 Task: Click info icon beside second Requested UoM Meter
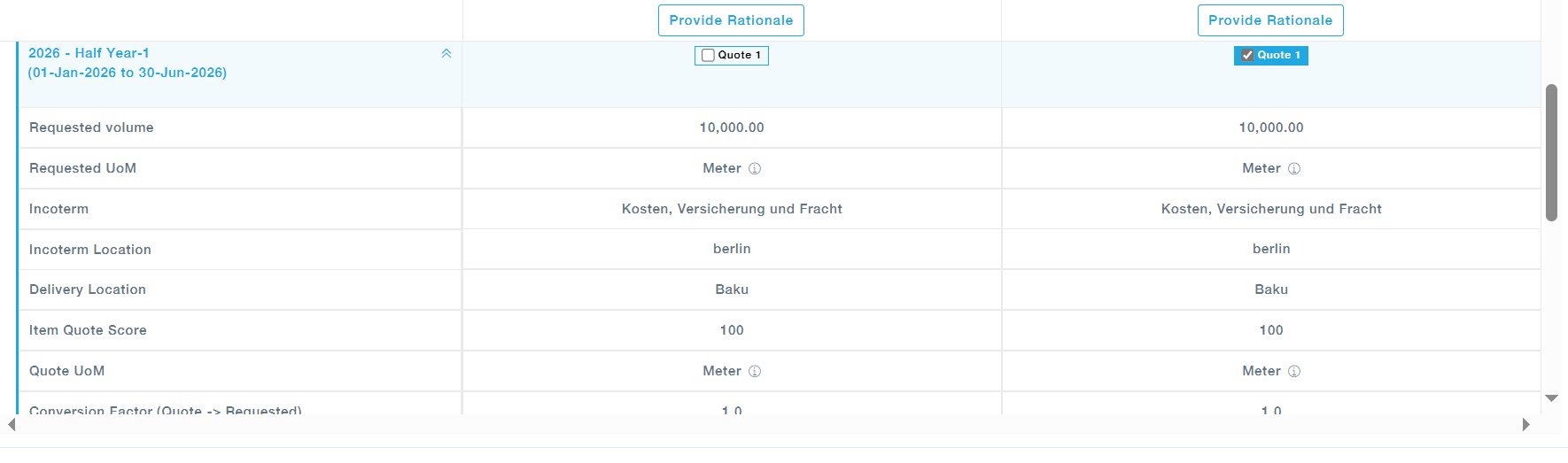tap(1294, 168)
